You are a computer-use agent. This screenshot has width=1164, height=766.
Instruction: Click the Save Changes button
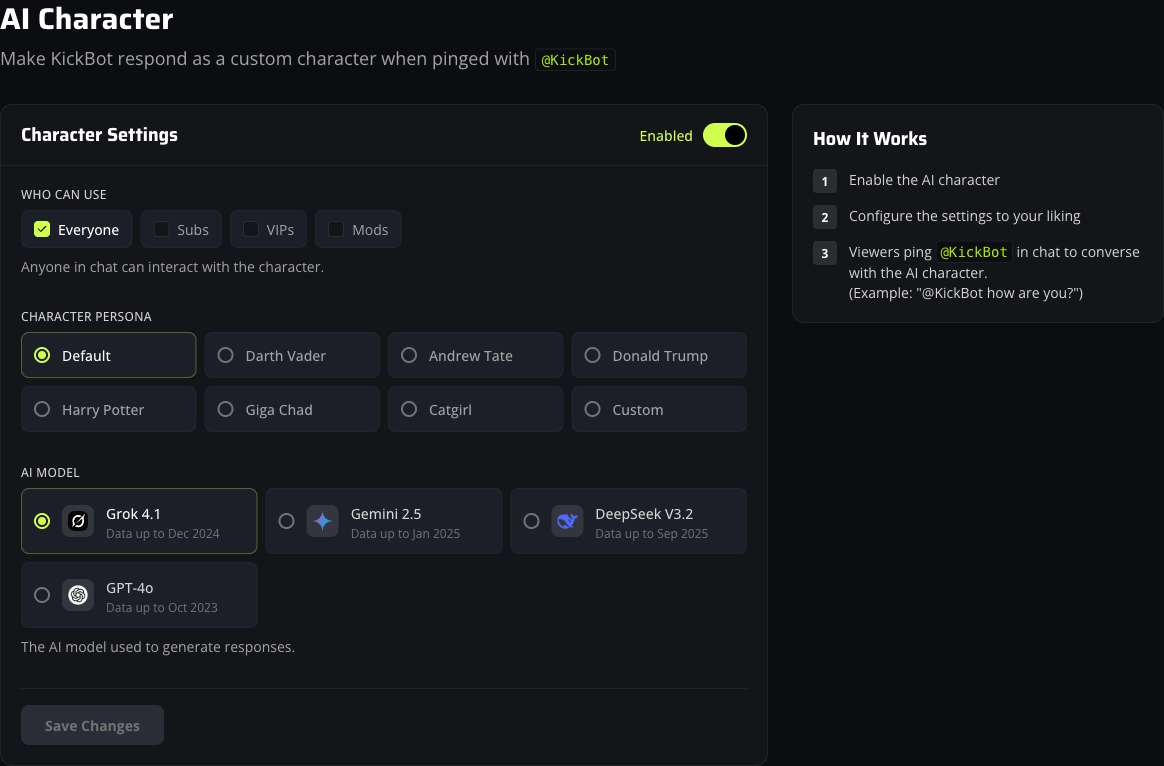tap(92, 725)
